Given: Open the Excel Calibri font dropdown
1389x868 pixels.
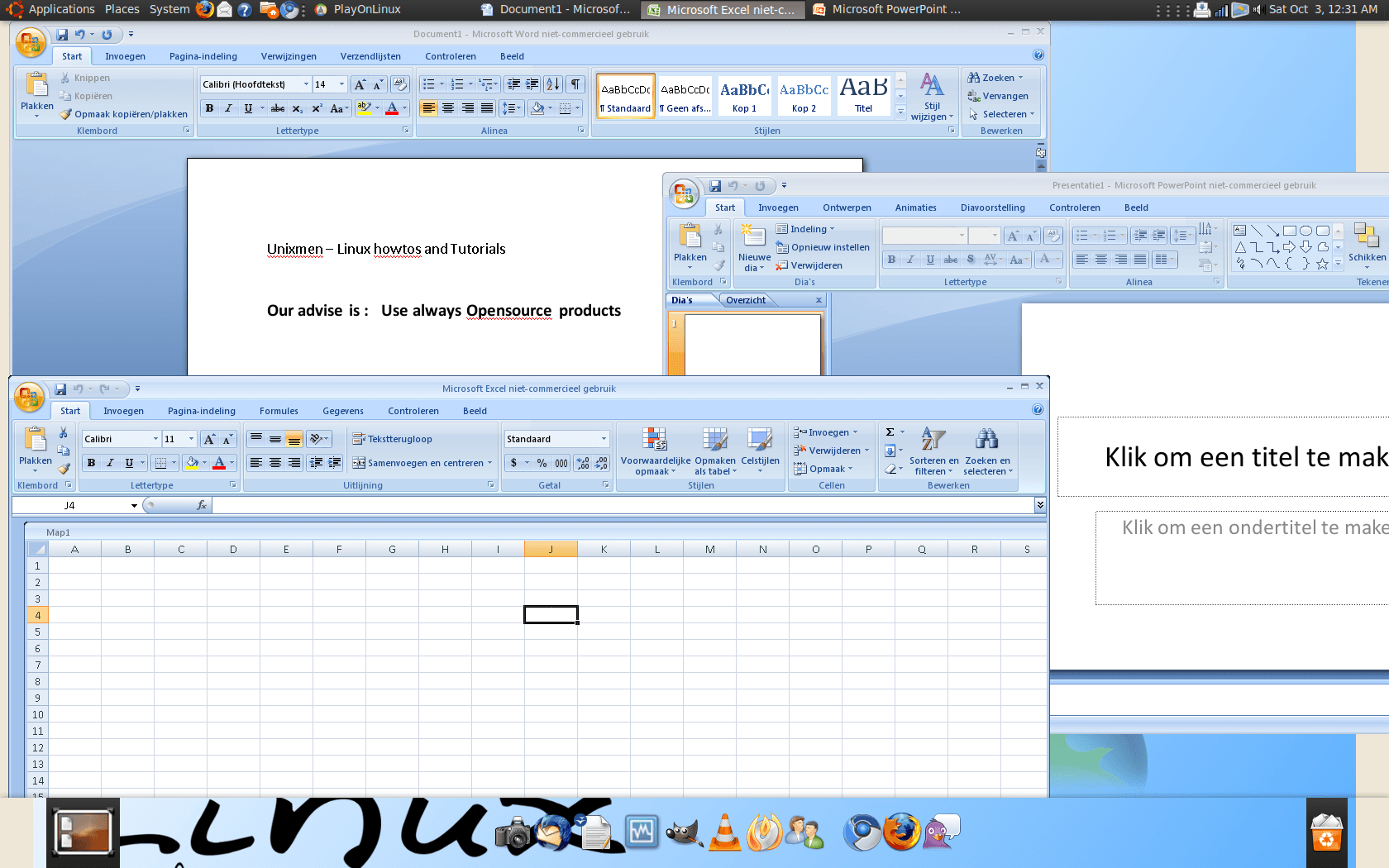Looking at the screenshot, I should click(x=155, y=439).
